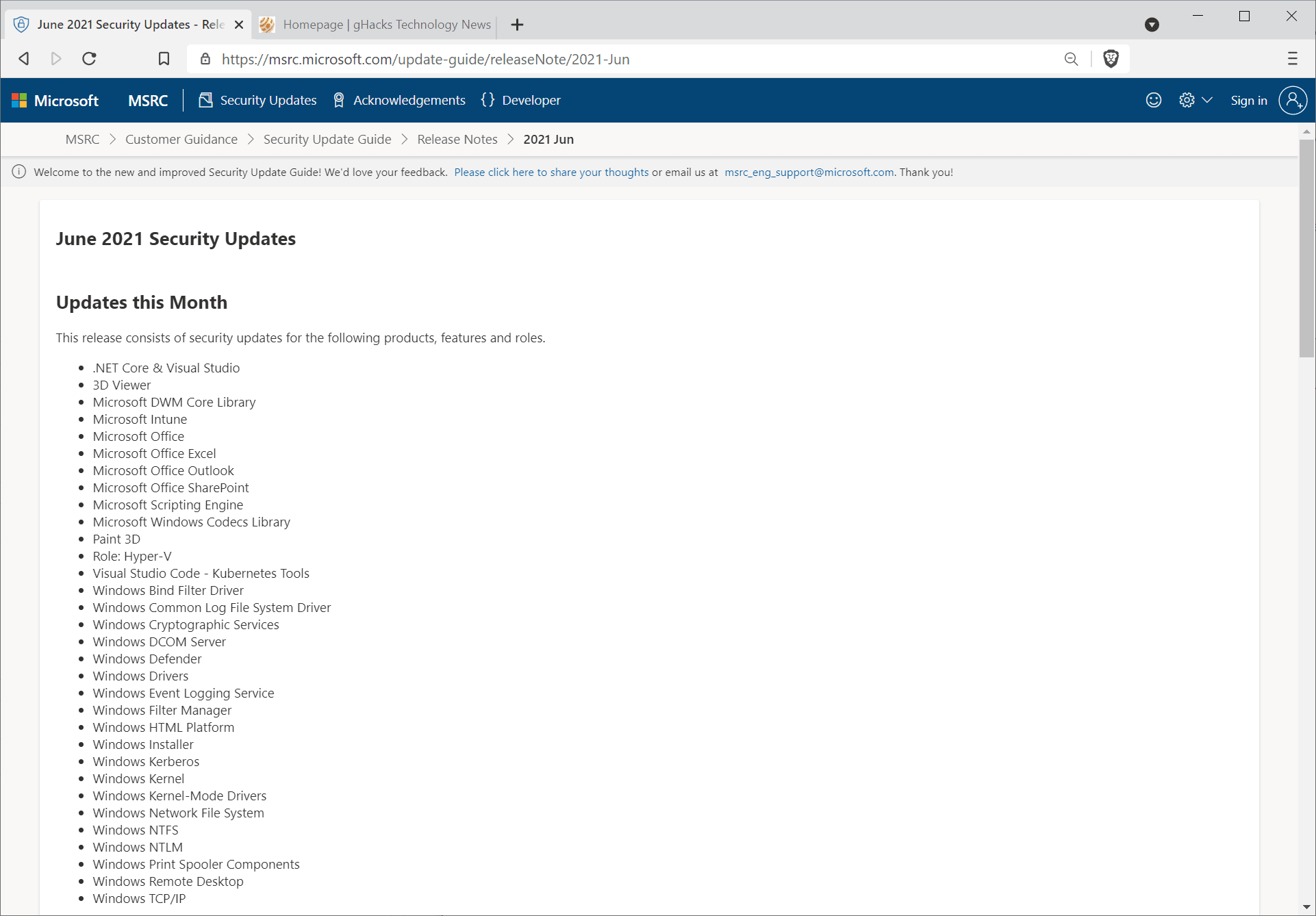Click the msrc_eng_support@microsoft.com email link

(809, 172)
